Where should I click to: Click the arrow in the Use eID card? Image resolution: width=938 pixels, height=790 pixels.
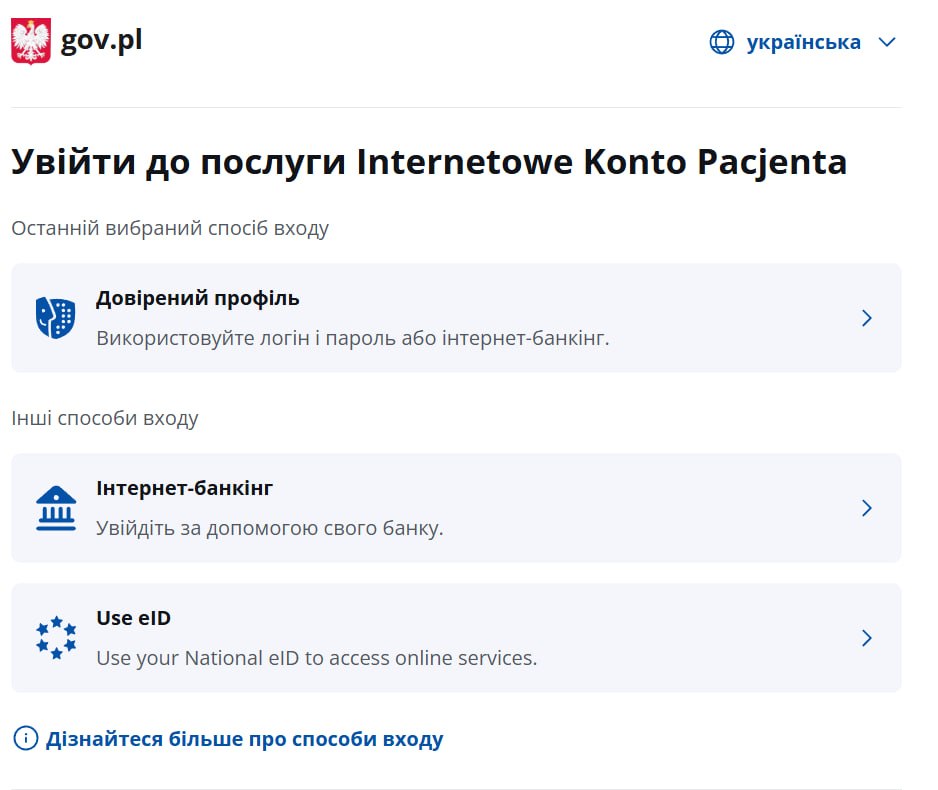(866, 638)
